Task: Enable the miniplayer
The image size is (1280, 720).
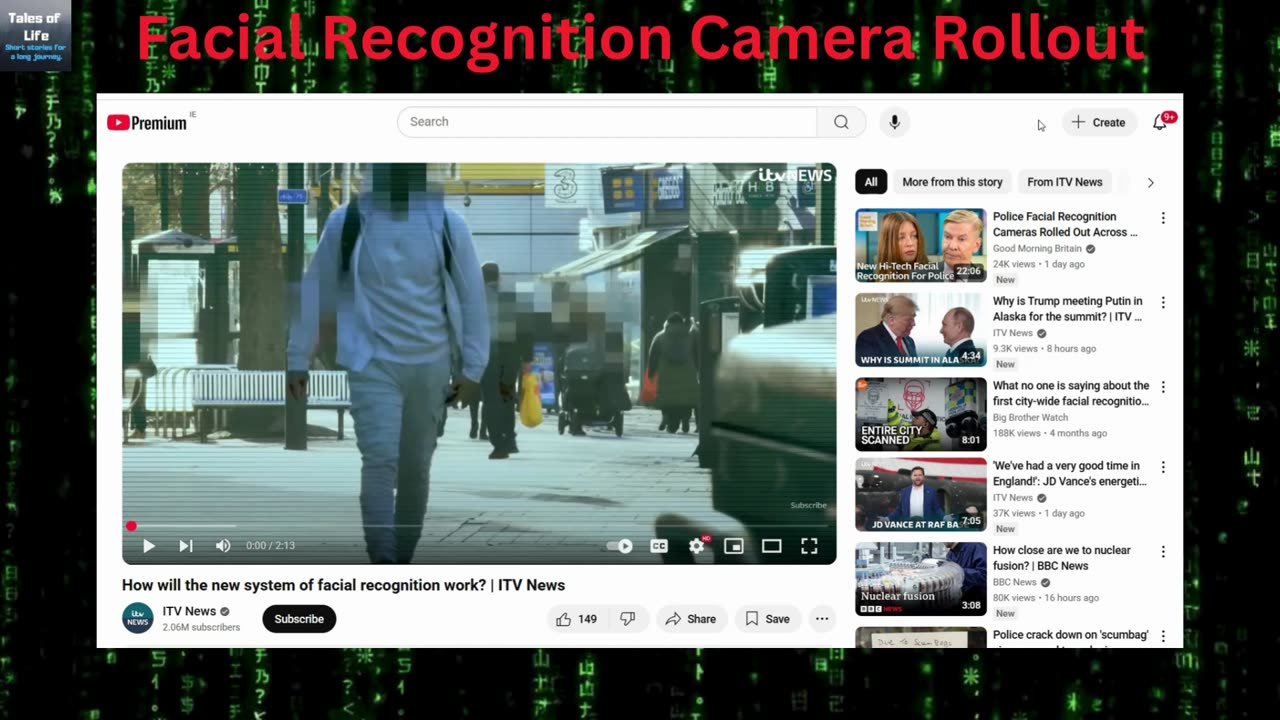Action: (x=734, y=546)
